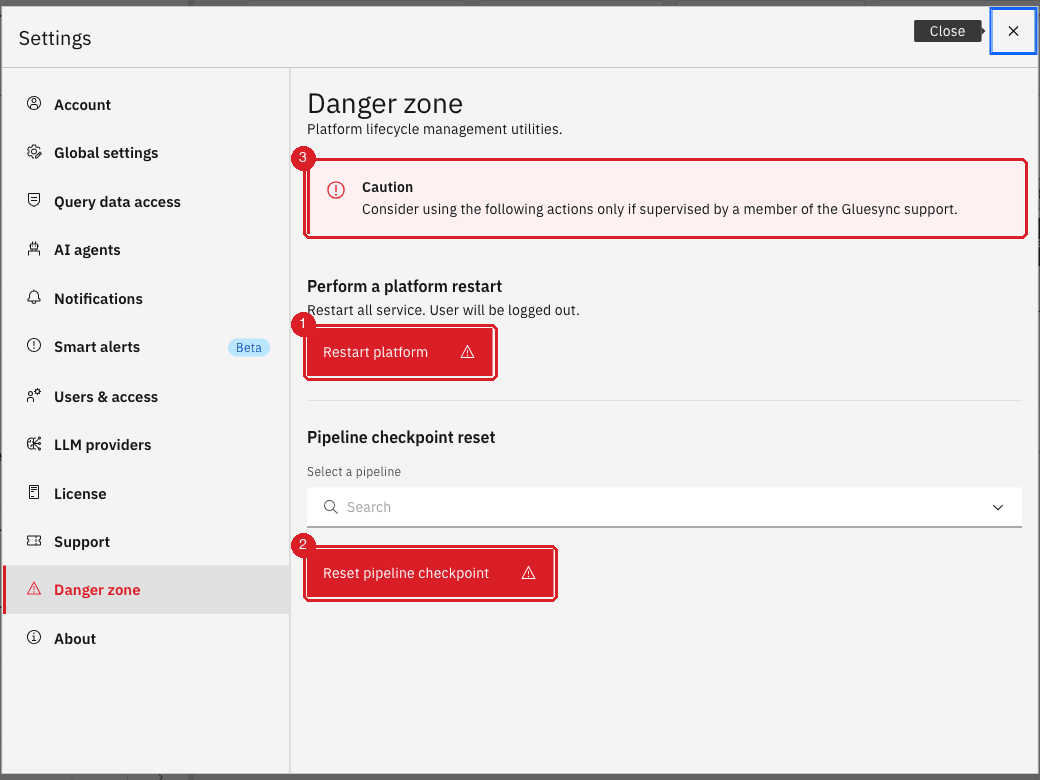
Task: Click the LLM providers brain icon
Action: [x=34, y=444]
